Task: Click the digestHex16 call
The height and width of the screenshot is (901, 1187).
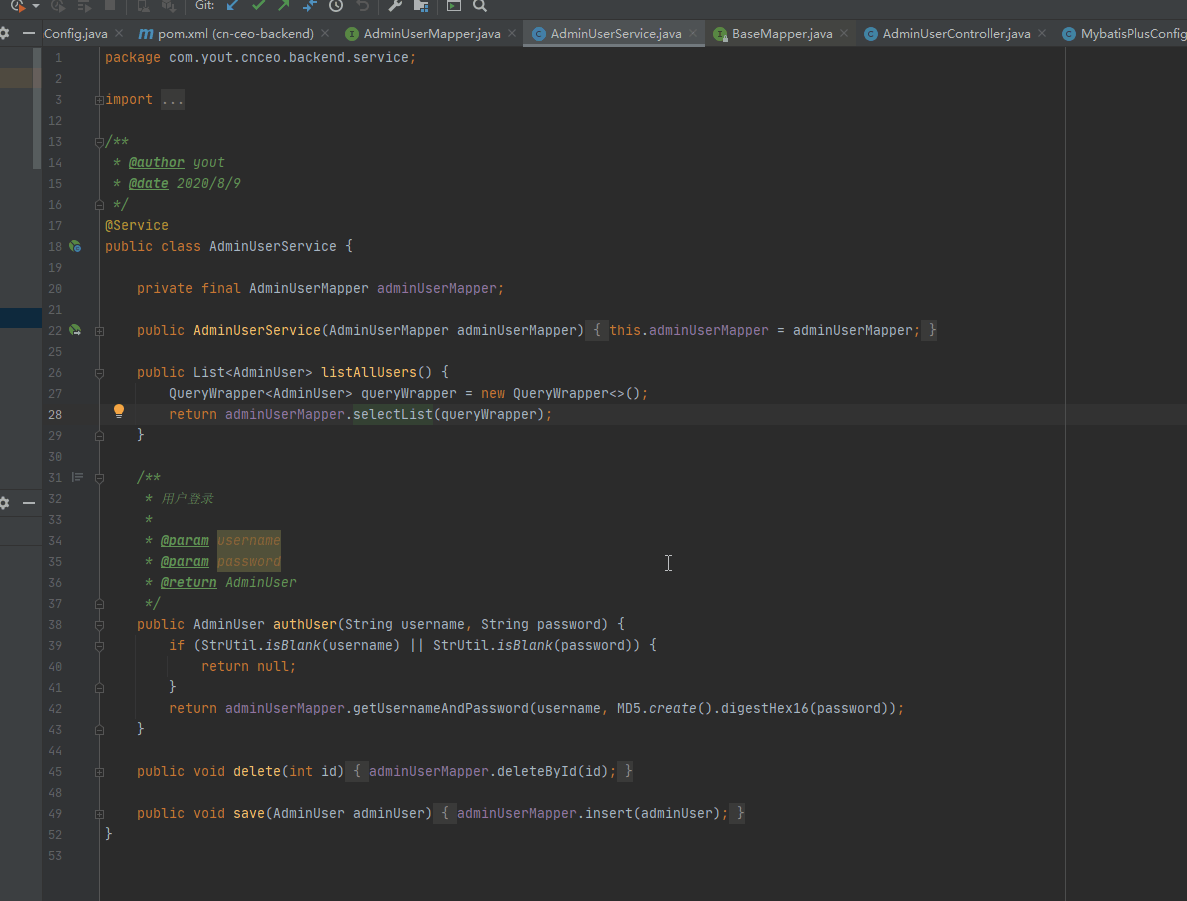Action: 765,708
